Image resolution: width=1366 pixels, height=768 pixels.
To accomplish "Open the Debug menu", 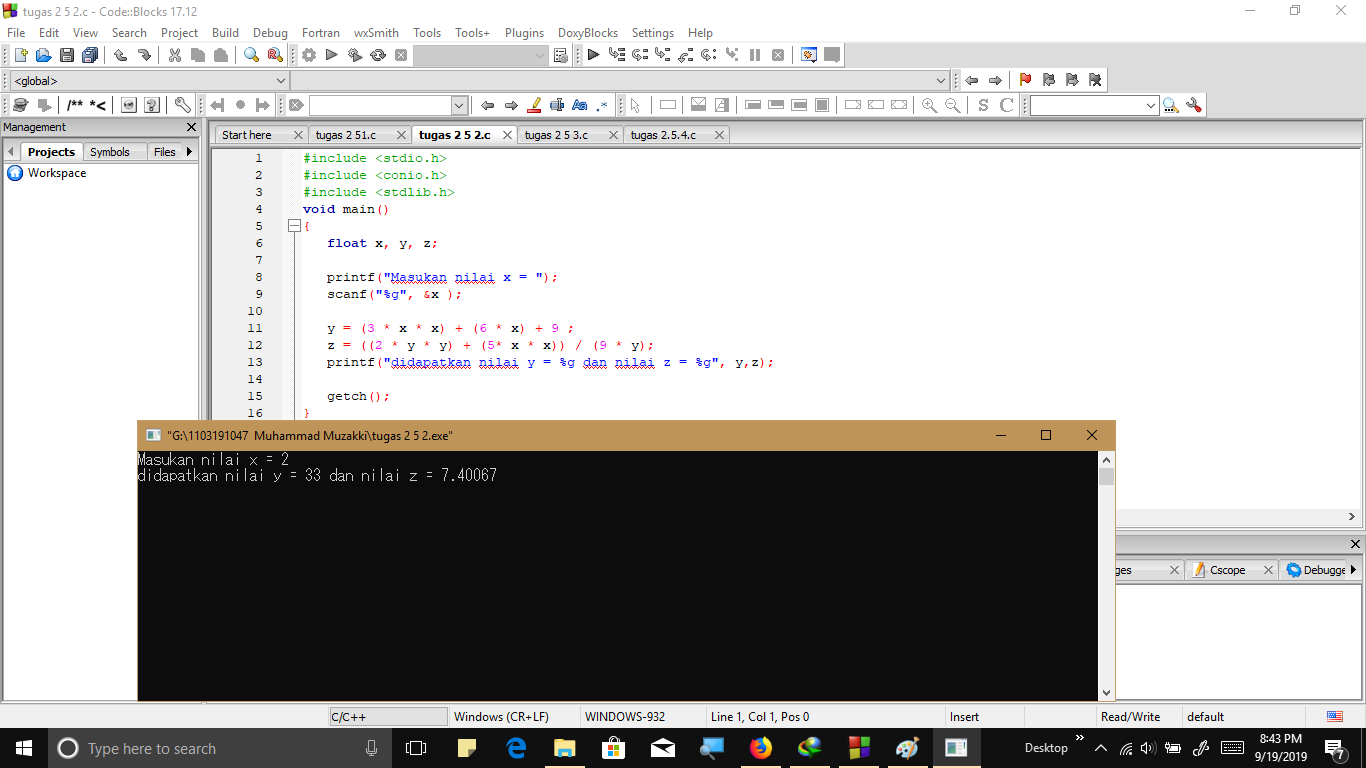I will click(x=270, y=33).
